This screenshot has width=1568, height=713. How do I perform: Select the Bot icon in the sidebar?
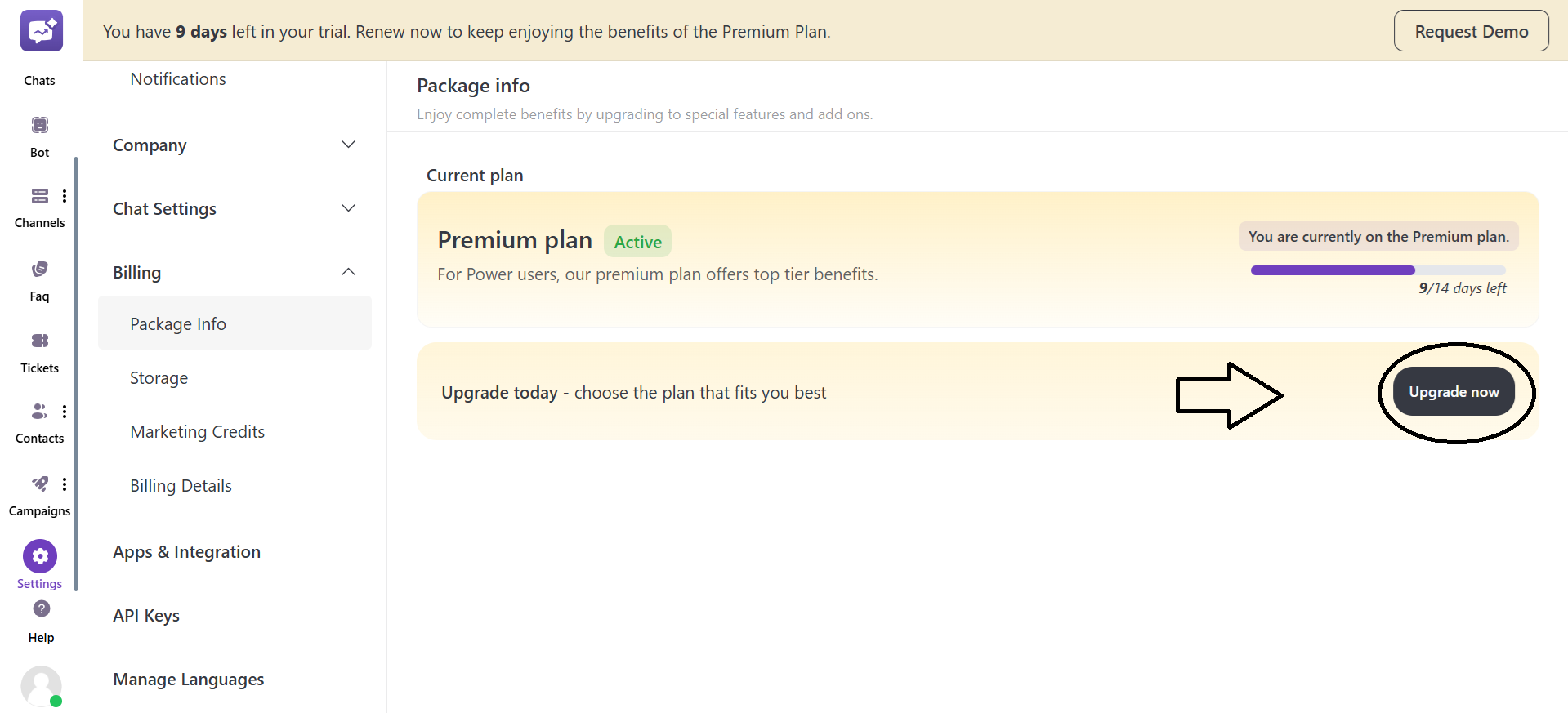[x=39, y=124]
